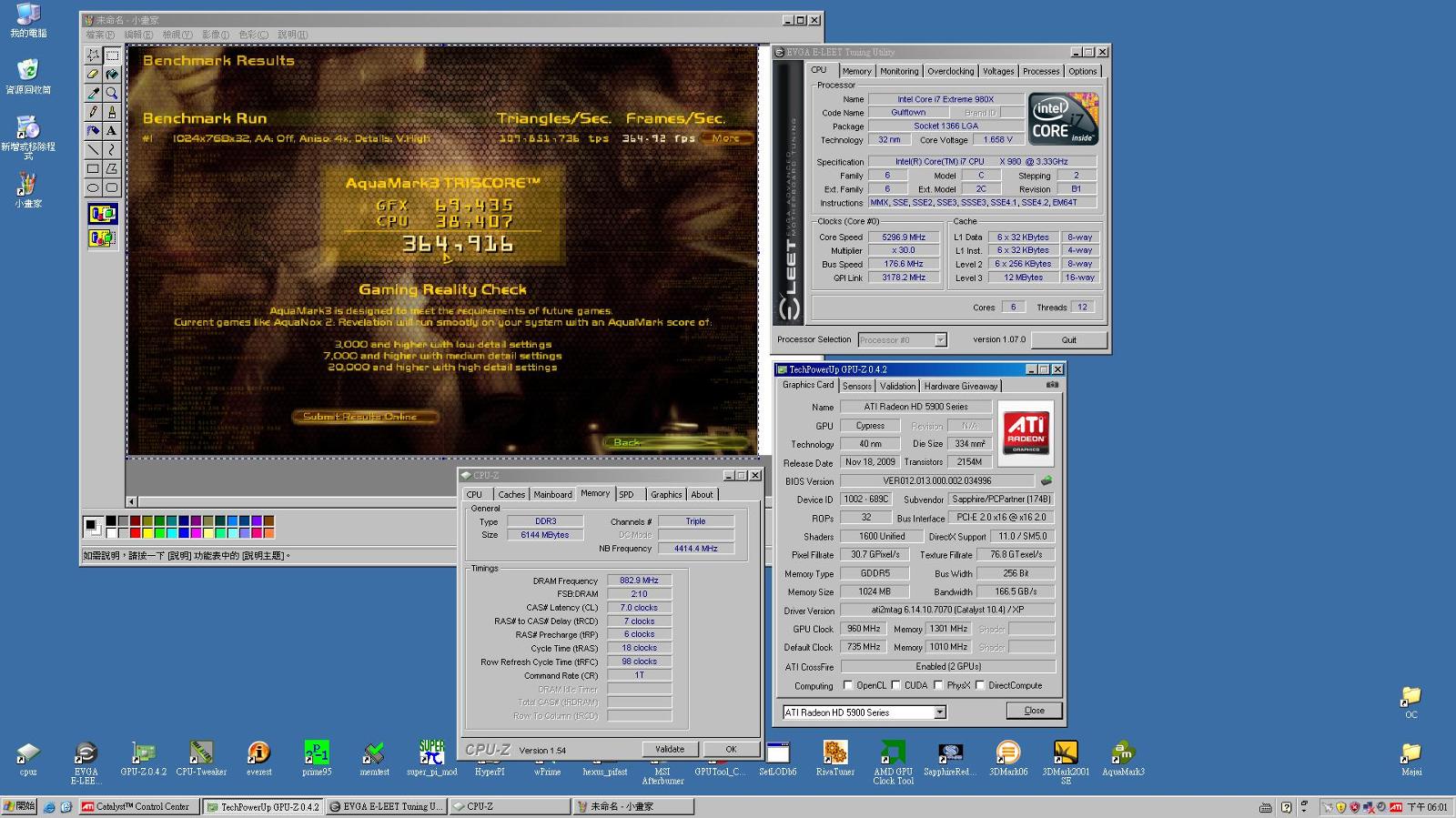Open the Voltages tab in E-LEET
The height and width of the screenshot is (818, 1456).
pyautogui.click(x=998, y=71)
